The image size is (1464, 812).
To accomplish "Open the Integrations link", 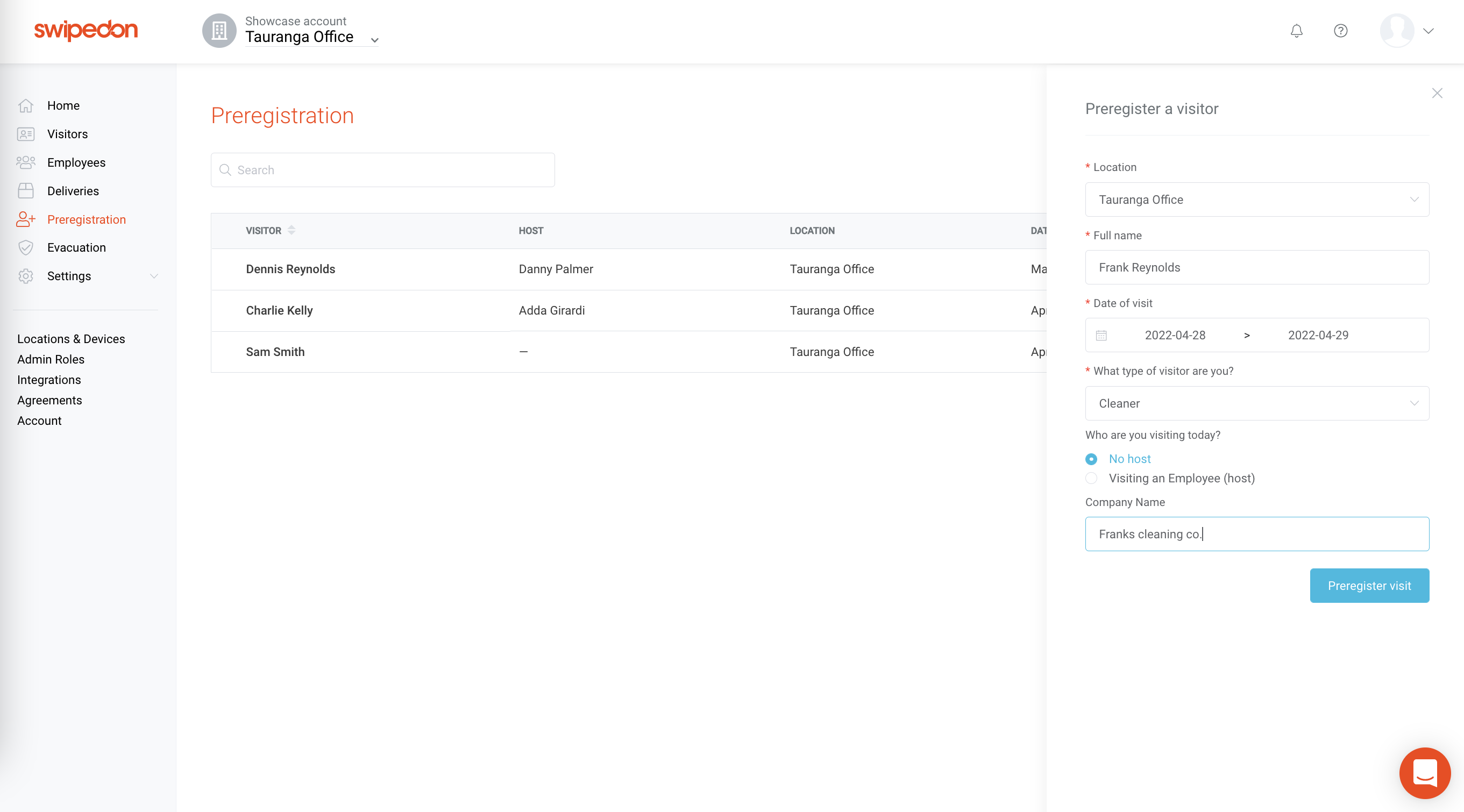I will 49,380.
